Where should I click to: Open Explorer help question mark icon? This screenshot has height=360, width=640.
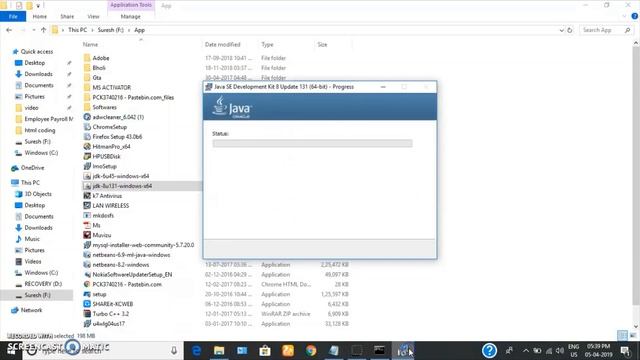(x=635, y=16)
